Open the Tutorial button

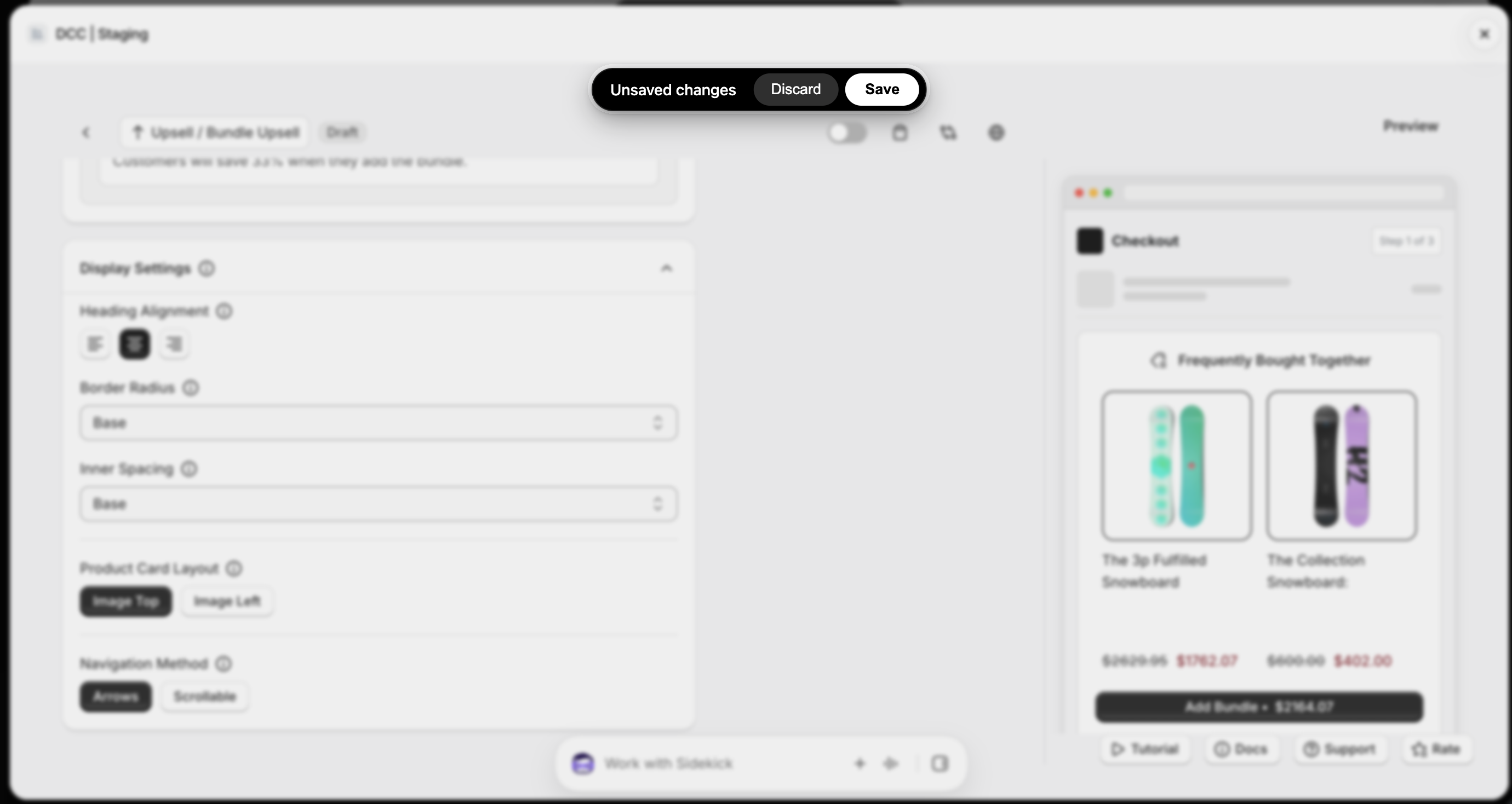pos(1145,749)
